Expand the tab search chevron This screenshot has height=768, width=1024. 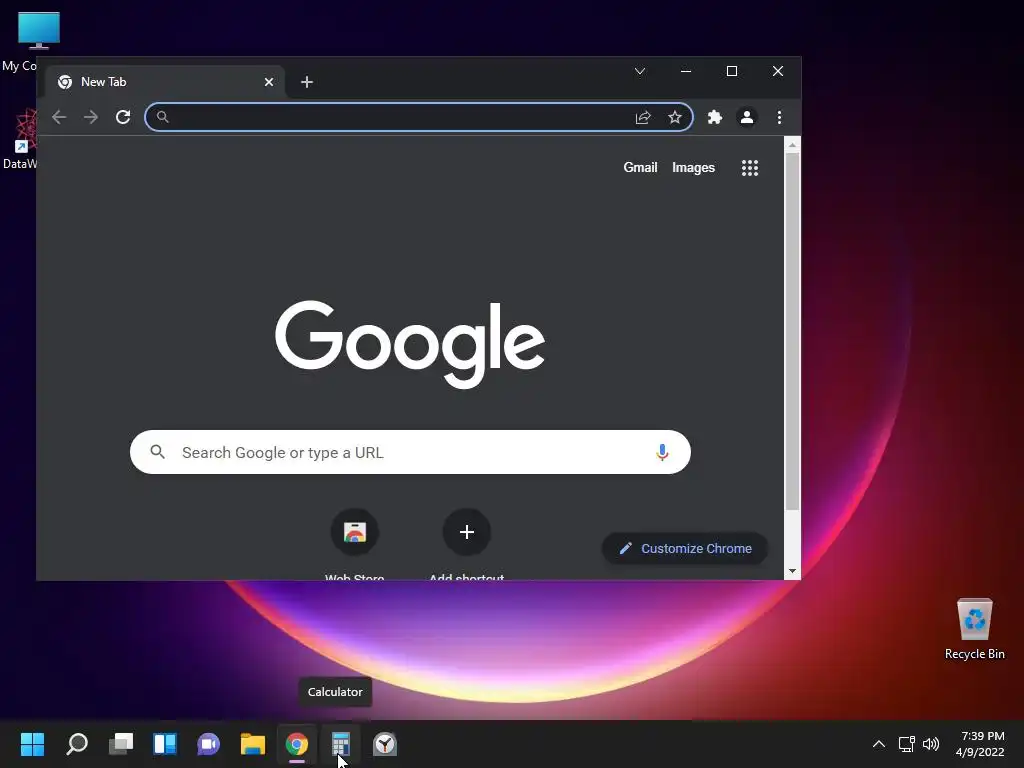click(x=640, y=71)
